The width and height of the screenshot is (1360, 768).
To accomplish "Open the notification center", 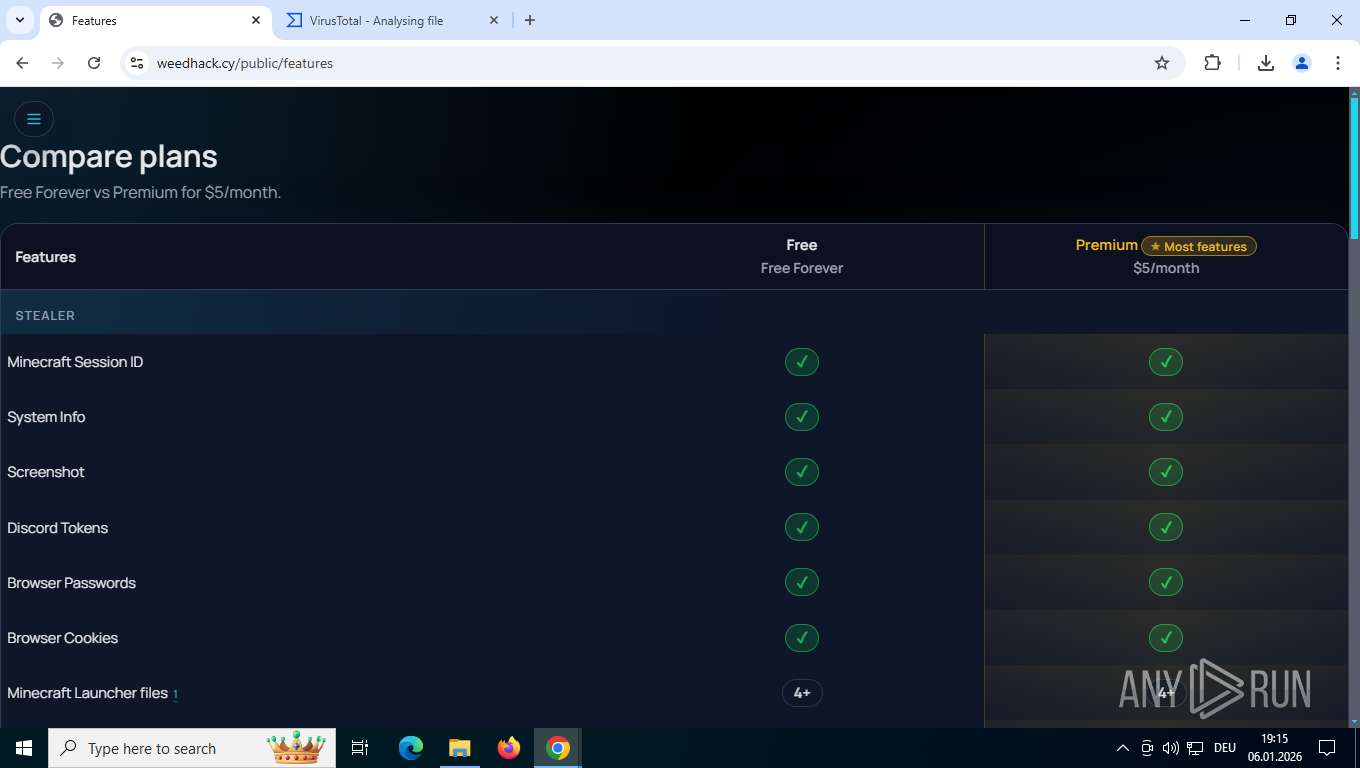I will [1327, 748].
